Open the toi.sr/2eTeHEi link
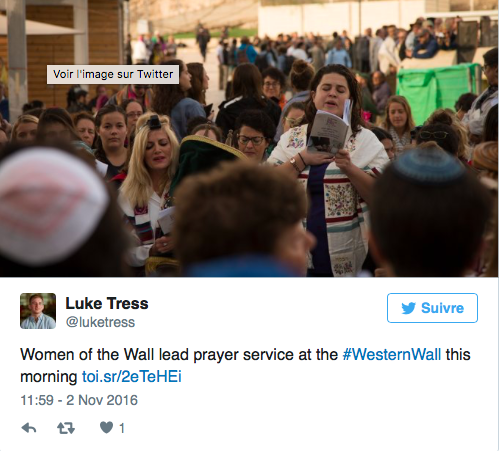 [132, 377]
